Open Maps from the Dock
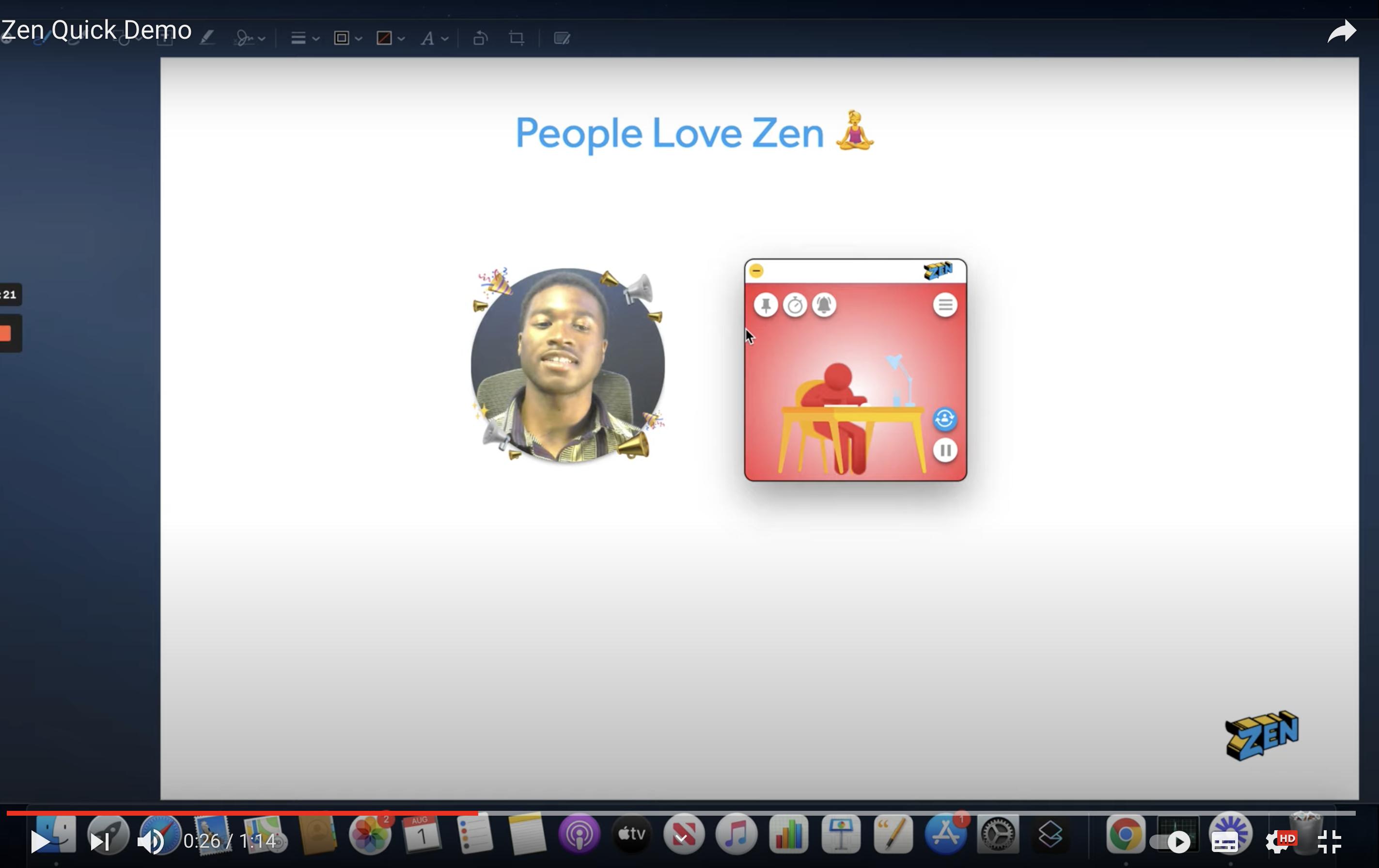This screenshot has width=1379, height=868. tap(264, 835)
